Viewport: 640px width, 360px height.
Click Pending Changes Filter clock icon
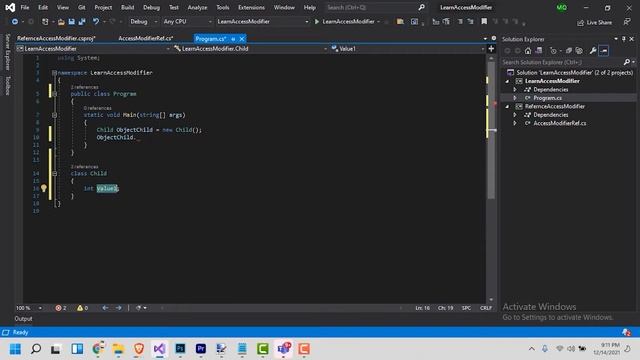(553, 51)
